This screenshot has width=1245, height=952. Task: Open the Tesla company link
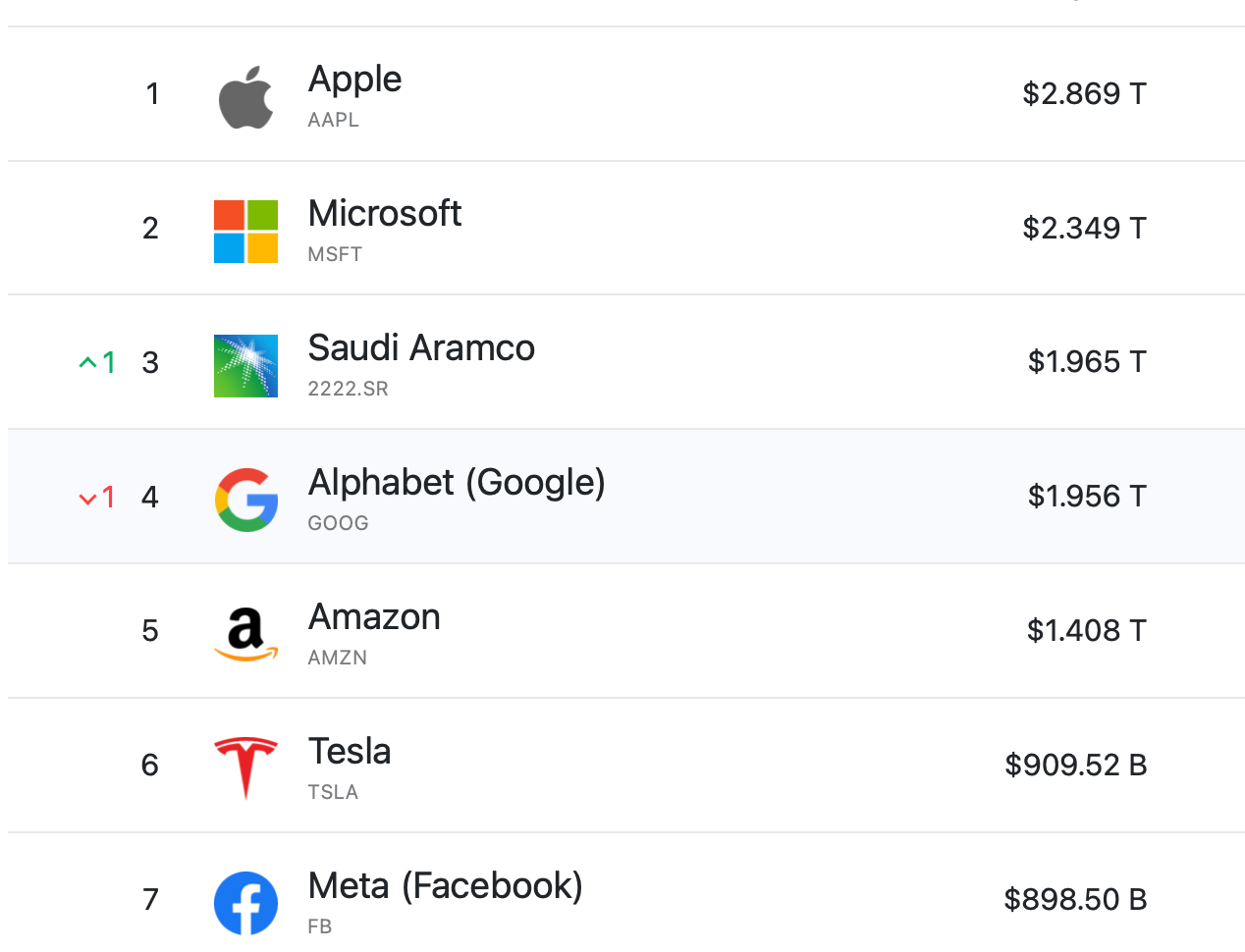(349, 752)
